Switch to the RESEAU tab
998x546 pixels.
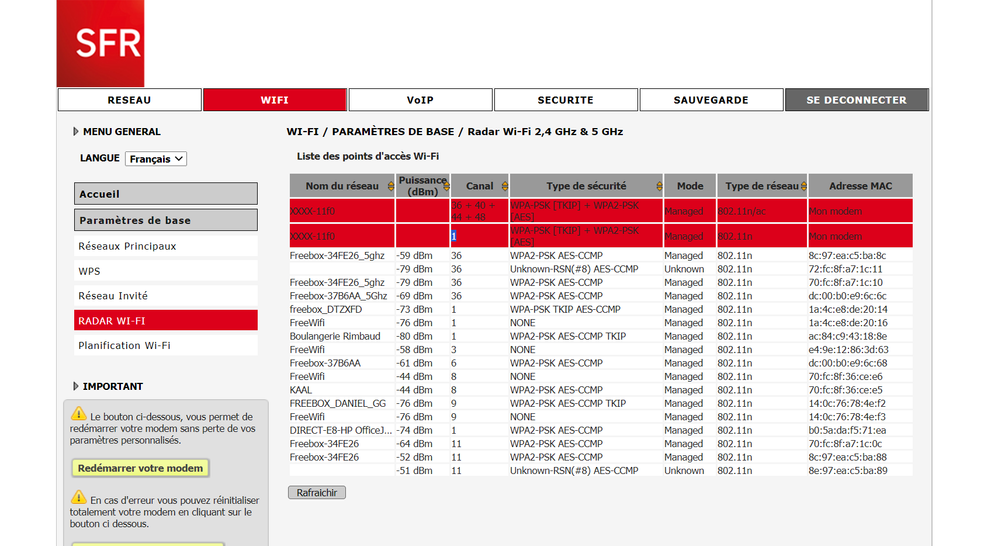pyautogui.click(x=129, y=100)
